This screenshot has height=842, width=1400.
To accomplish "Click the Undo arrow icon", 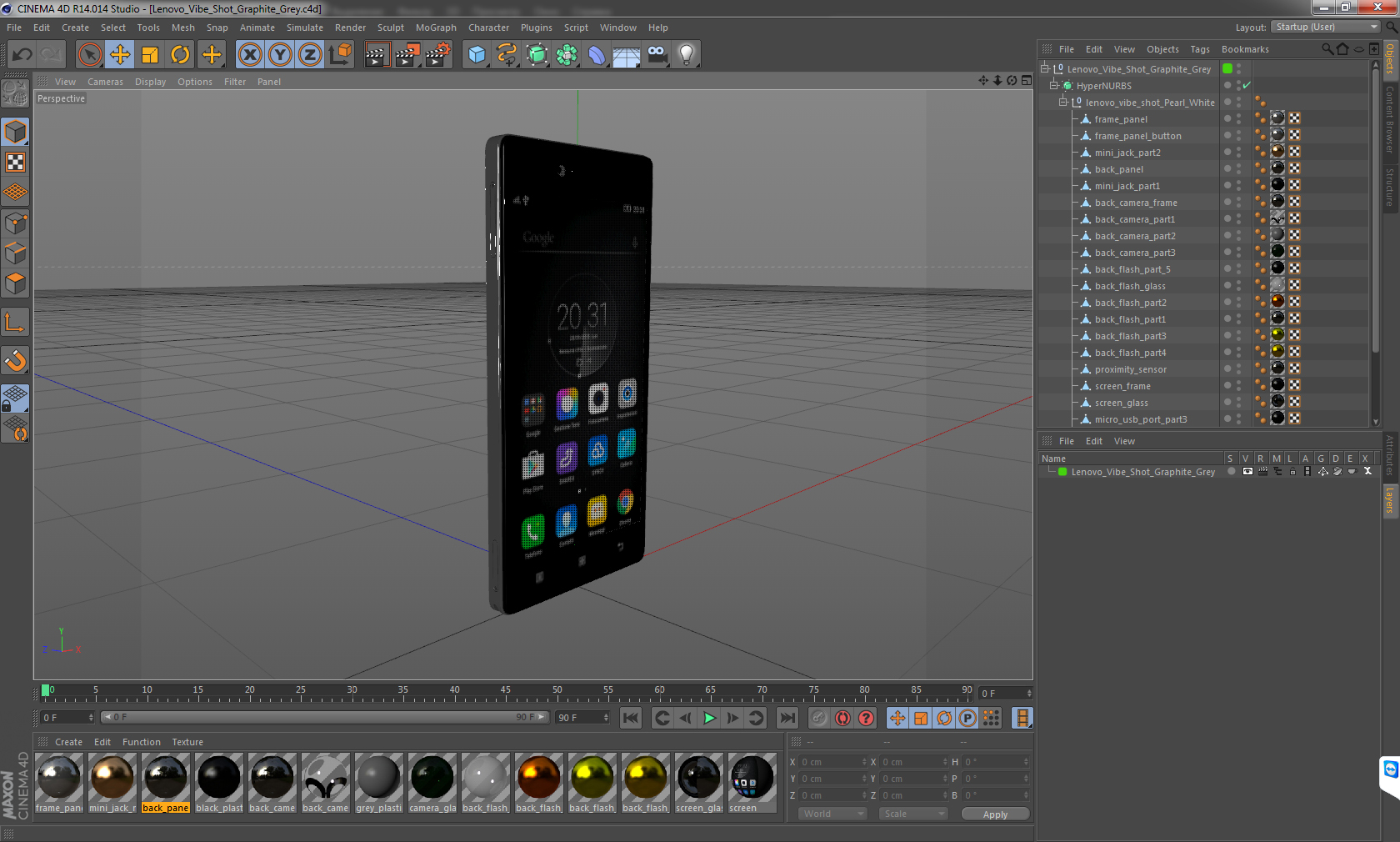I will pyautogui.click(x=22, y=55).
